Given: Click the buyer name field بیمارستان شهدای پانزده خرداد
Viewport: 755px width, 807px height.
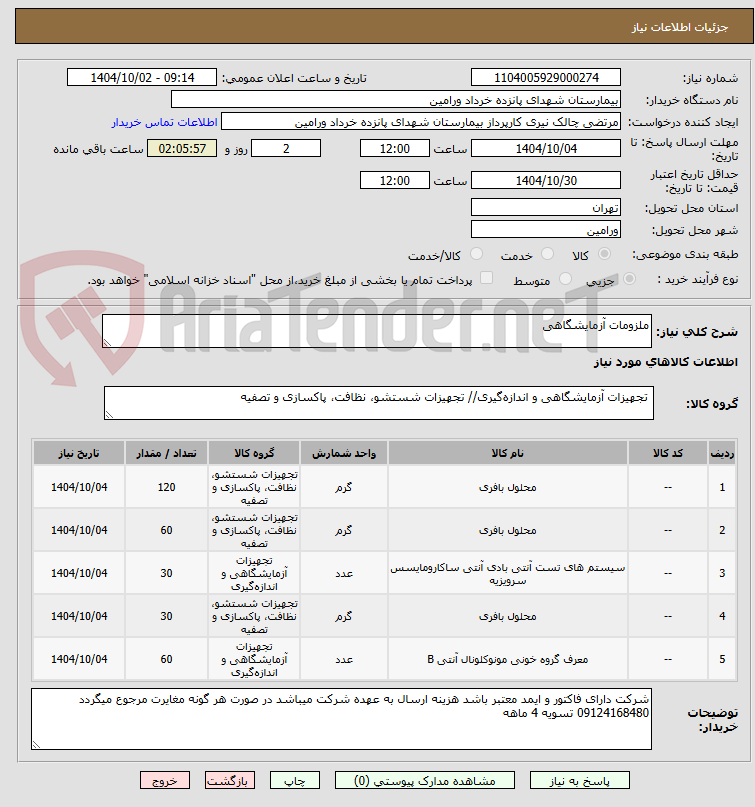Looking at the screenshot, I should pos(395,100).
